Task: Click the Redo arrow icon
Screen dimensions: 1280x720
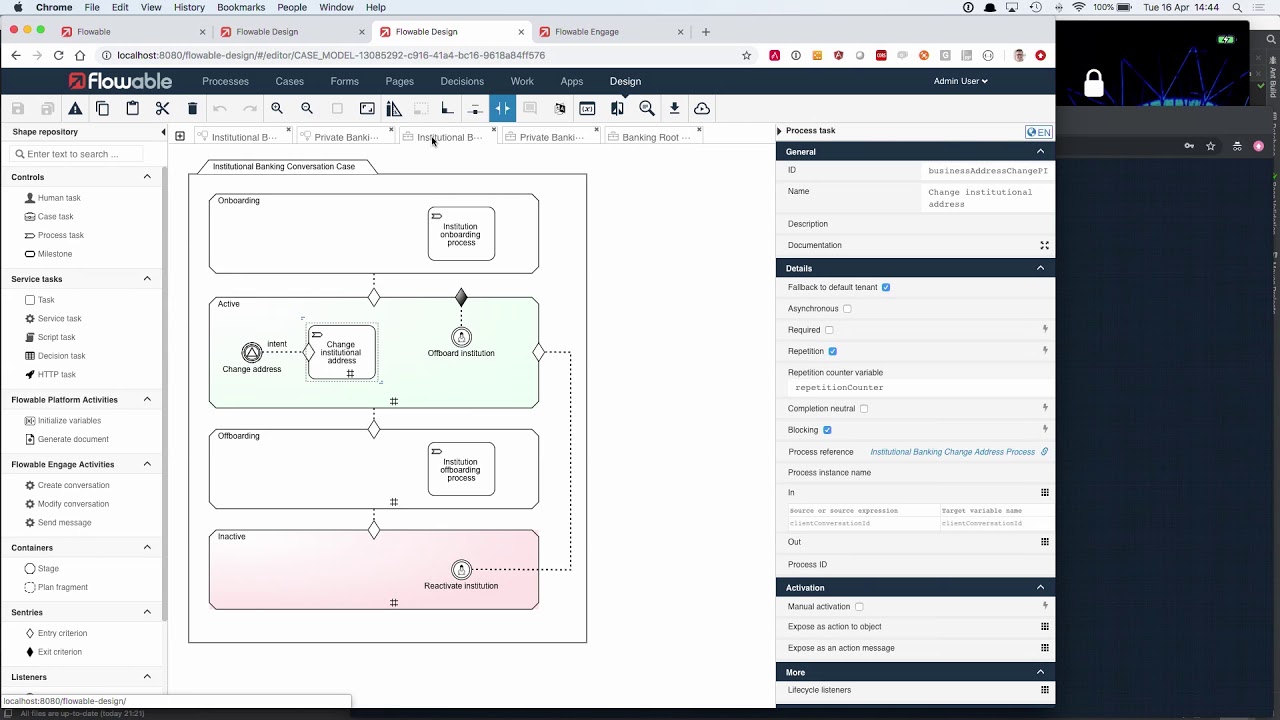Action: 250,108
